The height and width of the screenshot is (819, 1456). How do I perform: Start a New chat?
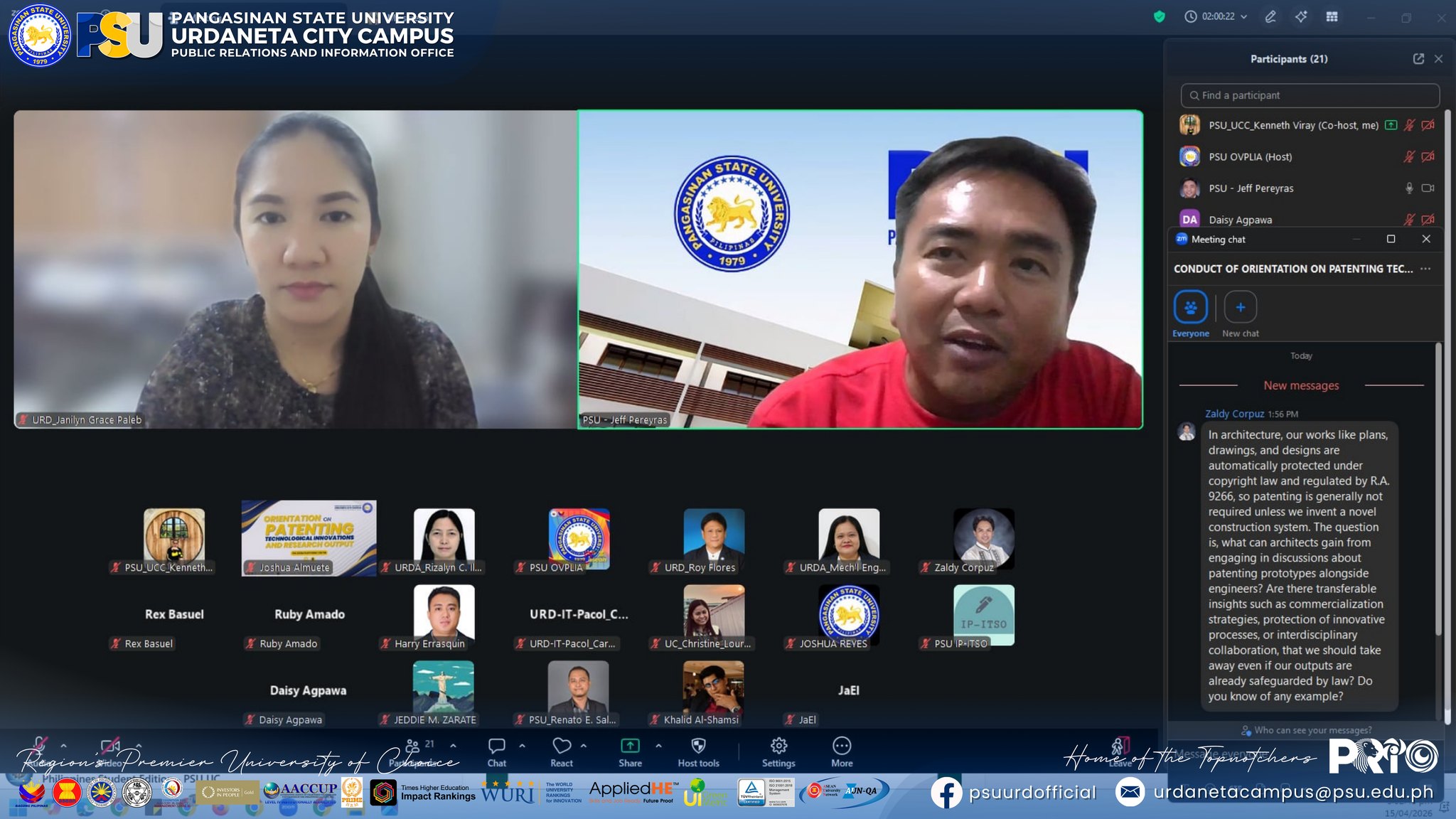point(1240,314)
